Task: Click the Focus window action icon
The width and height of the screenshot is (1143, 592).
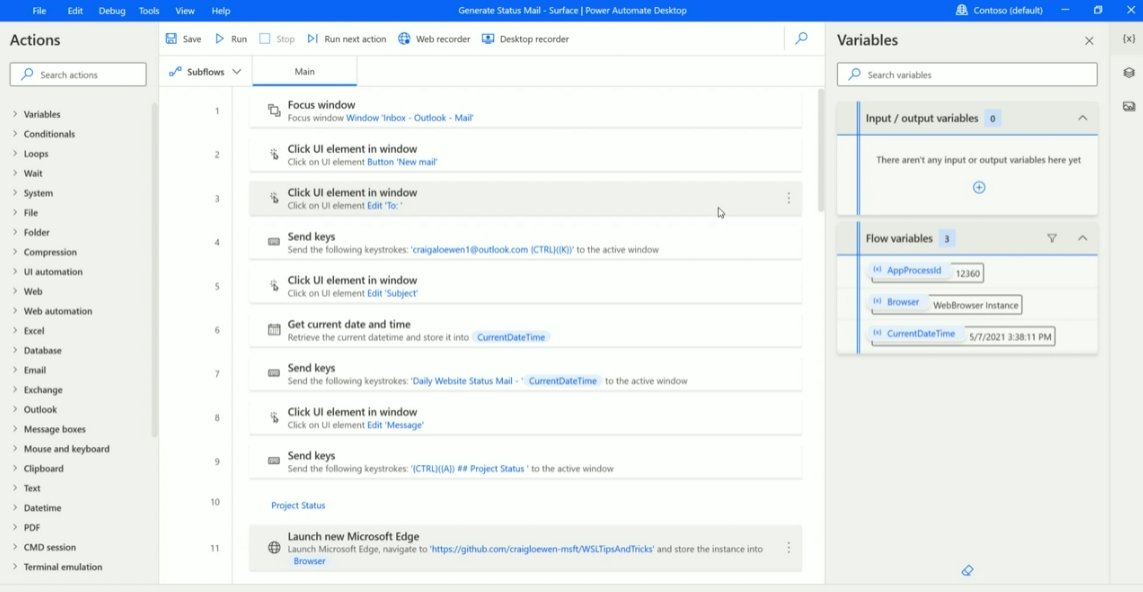Action: [x=274, y=110]
